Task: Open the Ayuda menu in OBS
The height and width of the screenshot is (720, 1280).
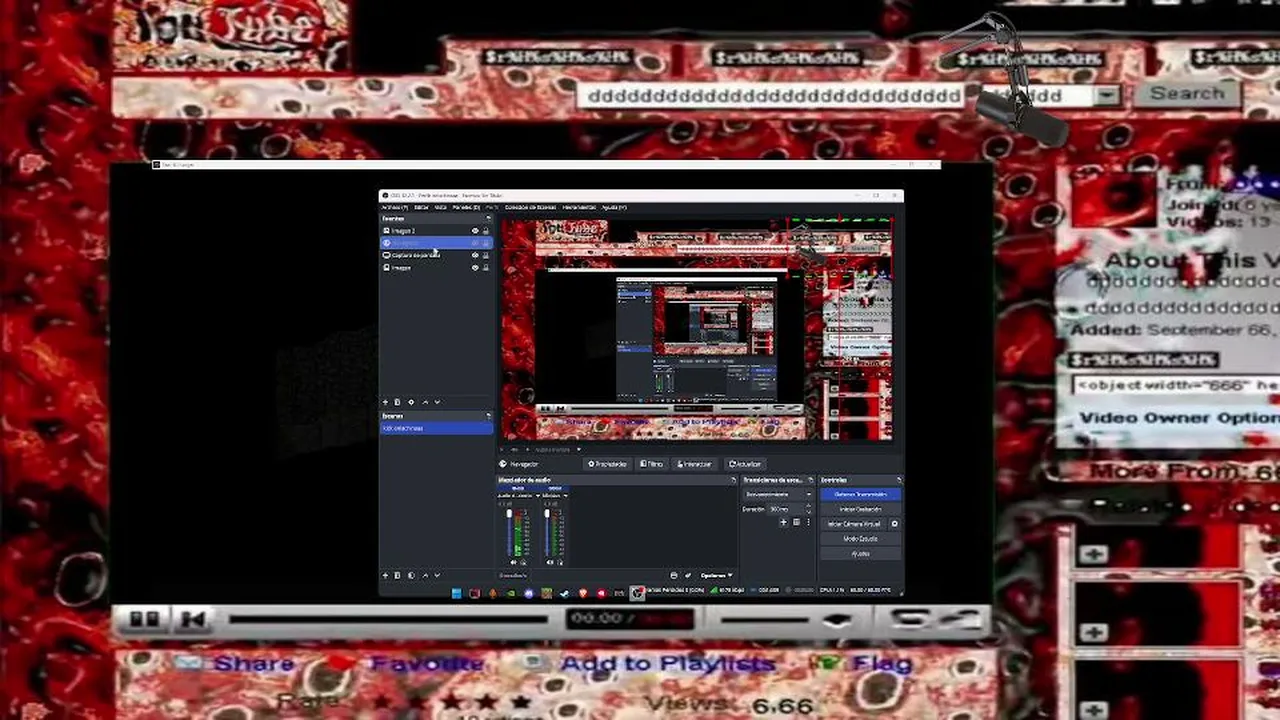Action: coord(614,207)
